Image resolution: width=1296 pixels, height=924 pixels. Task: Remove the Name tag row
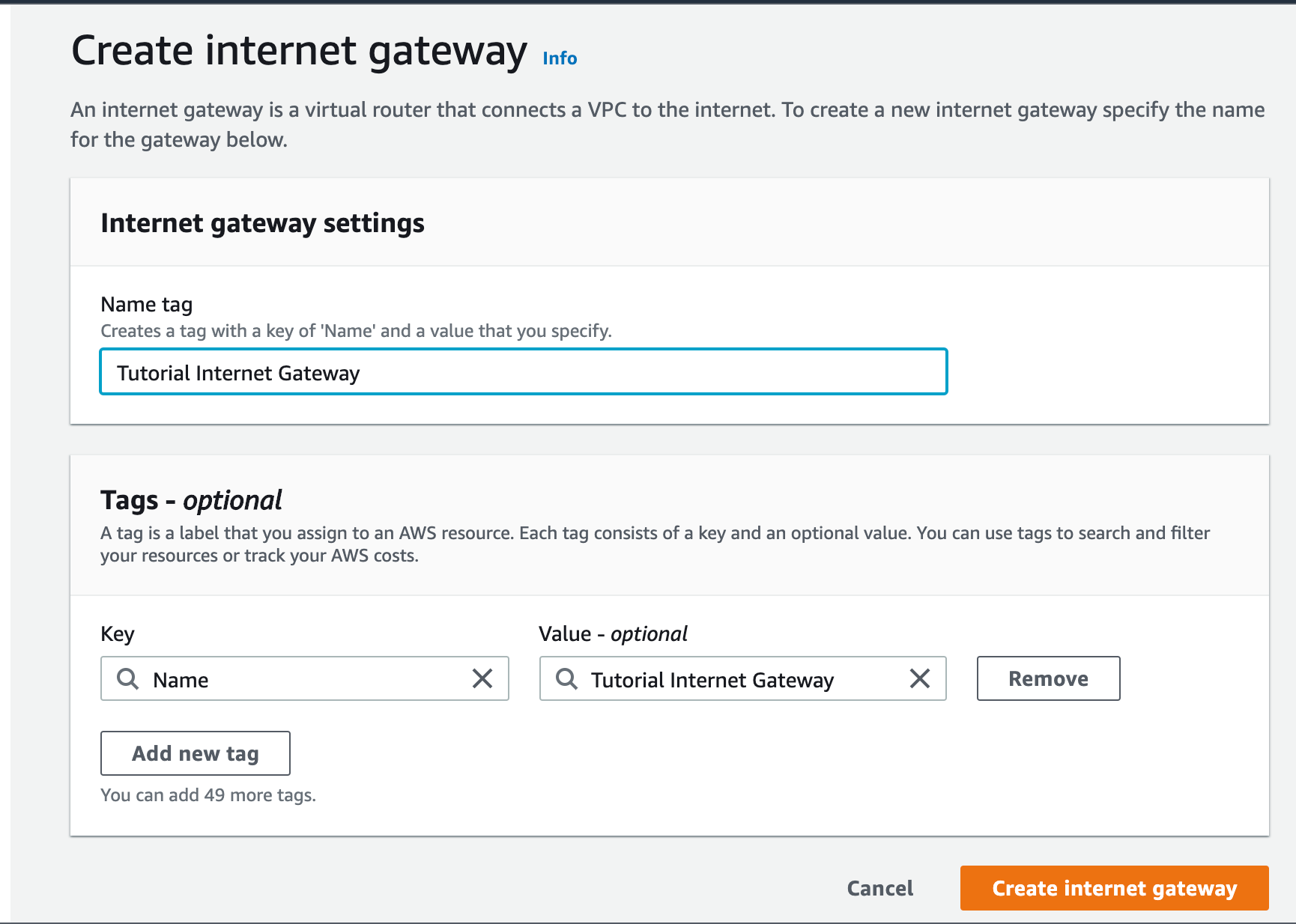(x=1048, y=679)
